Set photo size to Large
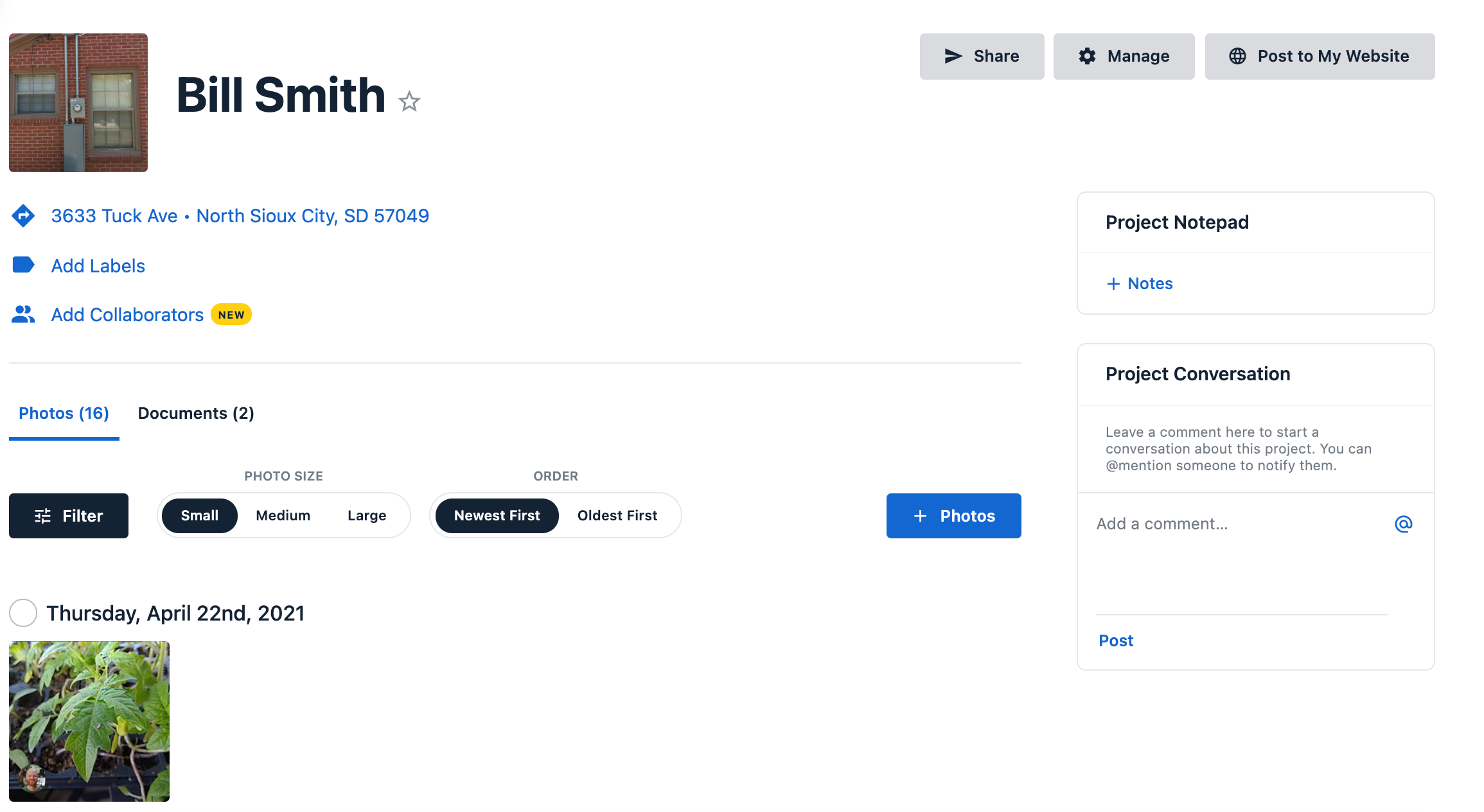1484x812 pixels. click(x=367, y=516)
